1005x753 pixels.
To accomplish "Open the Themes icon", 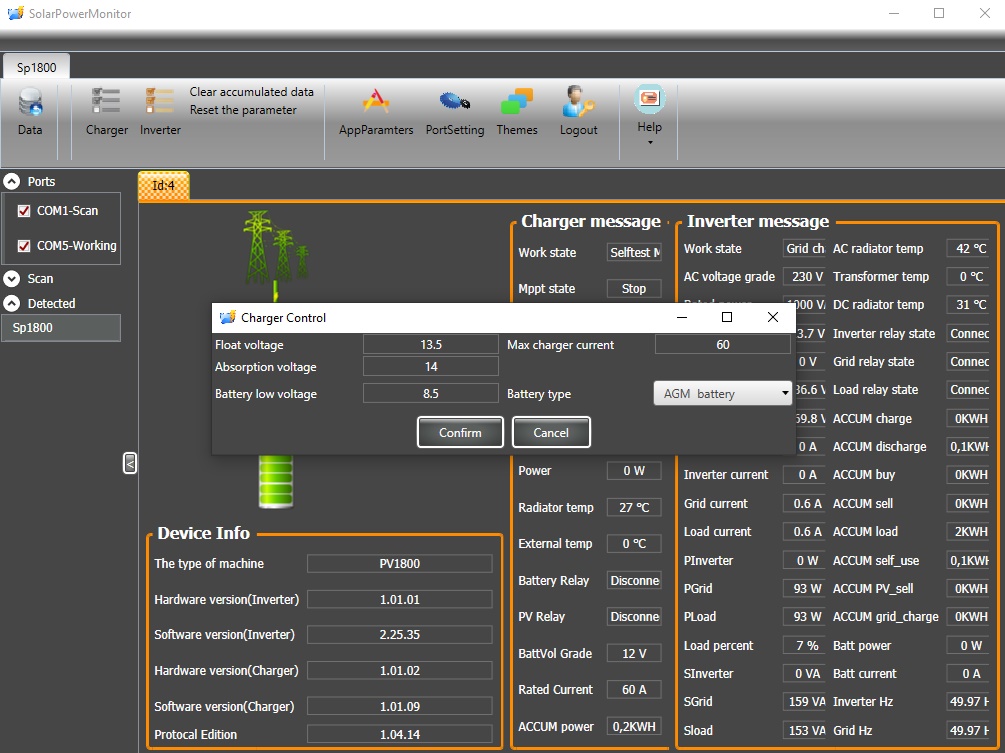I will click(x=517, y=103).
